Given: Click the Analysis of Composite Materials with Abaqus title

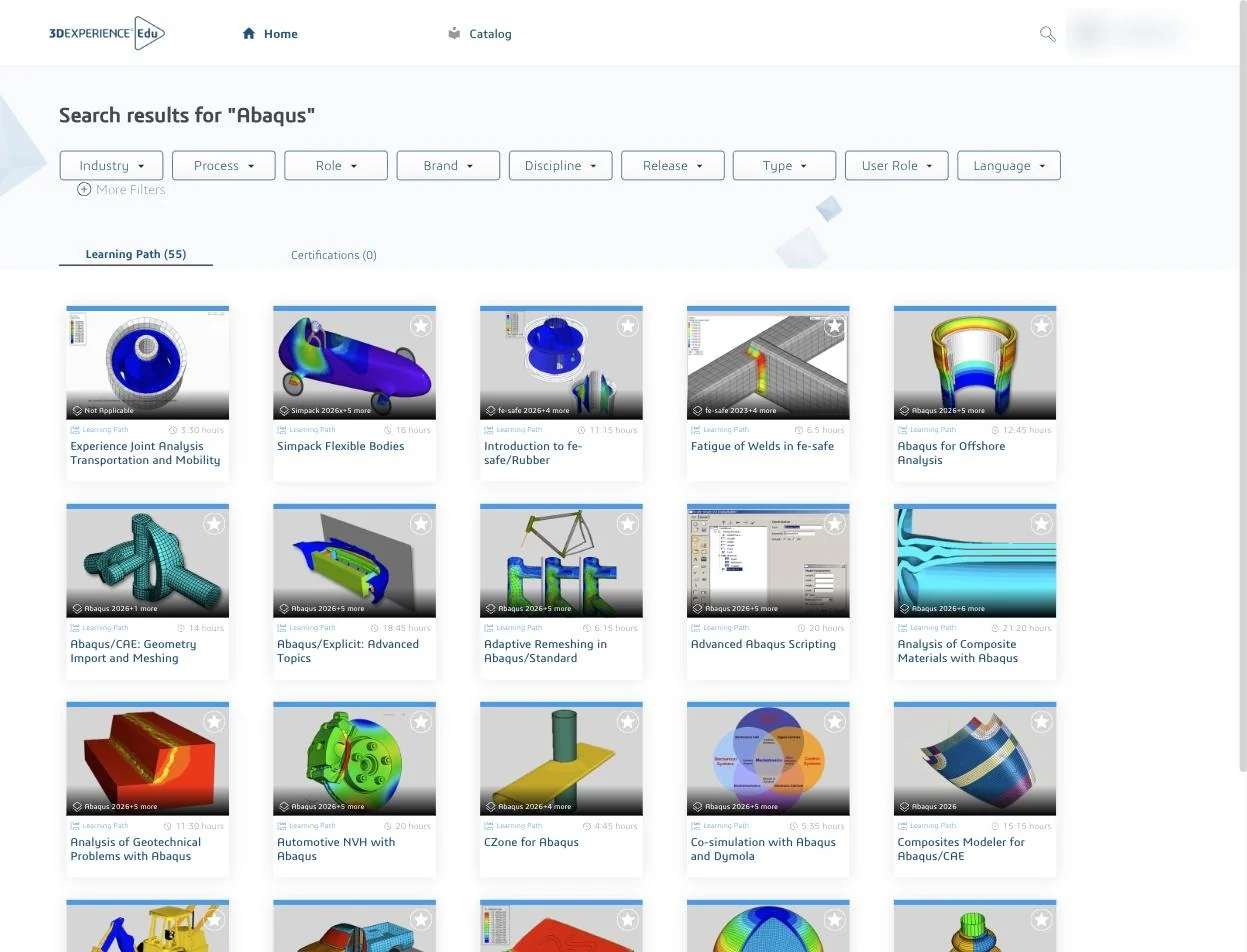Looking at the screenshot, I should tap(958, 651).
